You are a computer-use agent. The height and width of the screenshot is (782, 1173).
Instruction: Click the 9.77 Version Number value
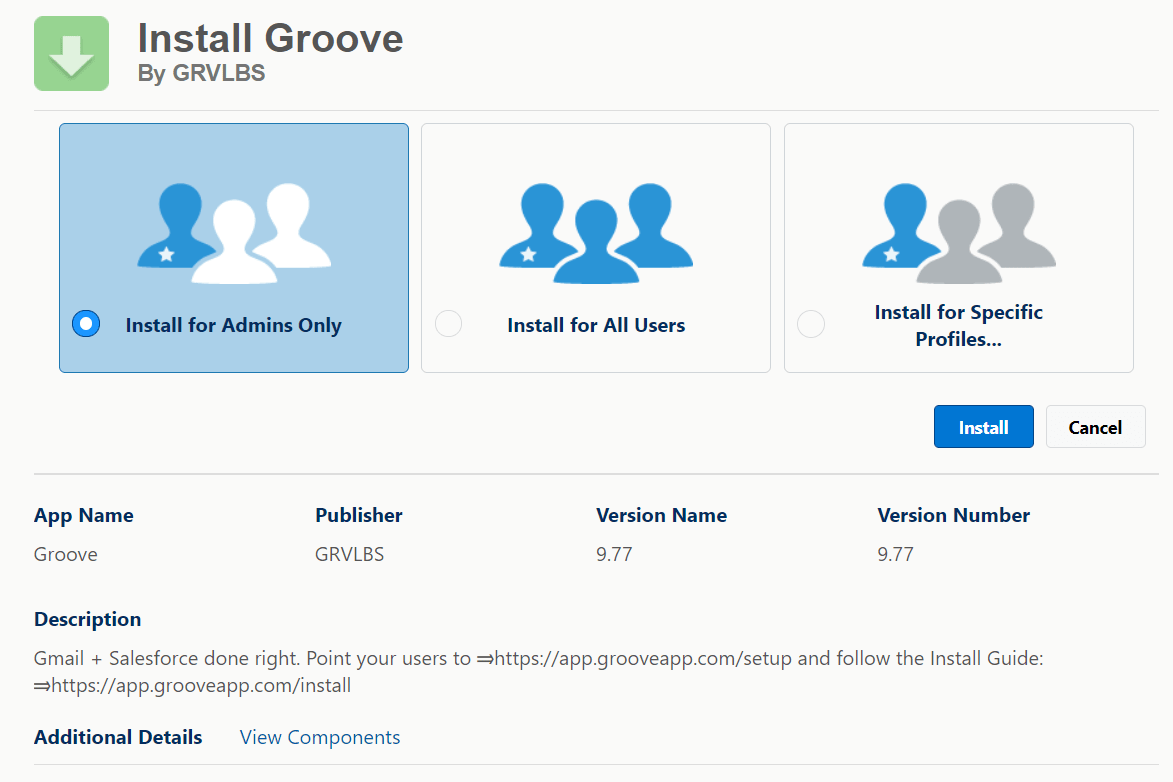(x=895, y=555)
